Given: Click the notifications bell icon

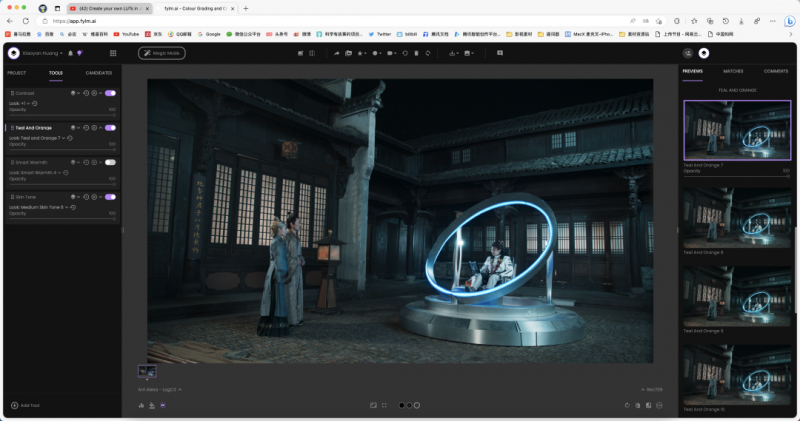Looking at the screenshot, I should [x=70, y=53].
